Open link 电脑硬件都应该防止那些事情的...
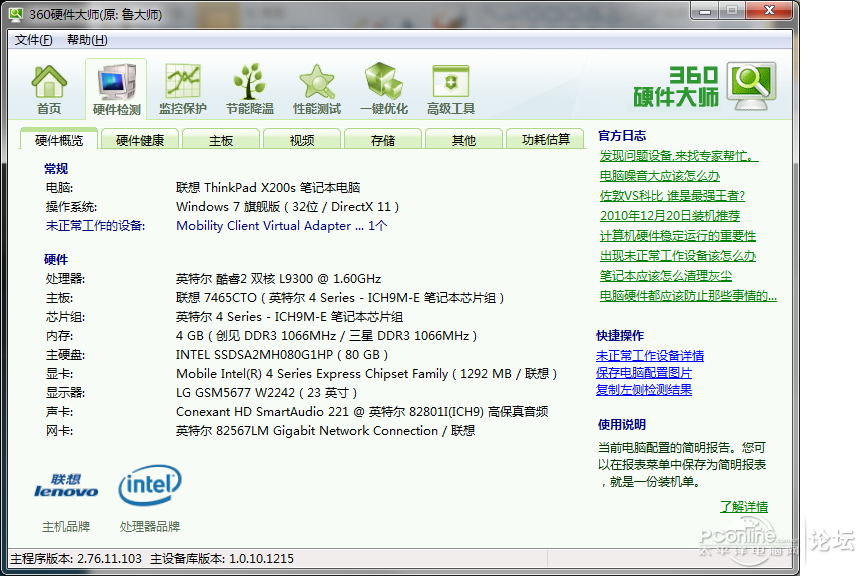The width and height of the screenshot is (864, 576). coord(688,296)
